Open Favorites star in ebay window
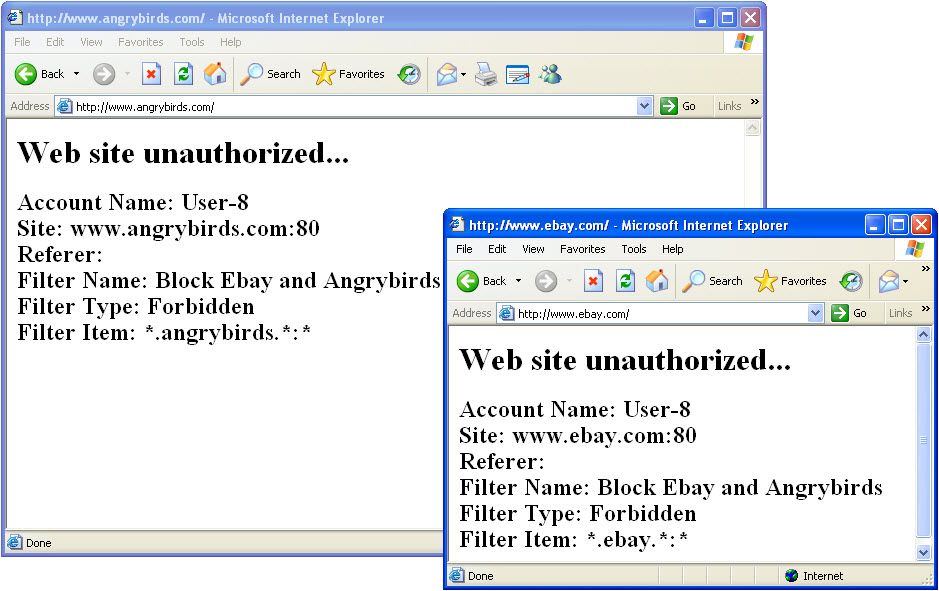The width and height of the screenshot is (939, 591). 790,281
